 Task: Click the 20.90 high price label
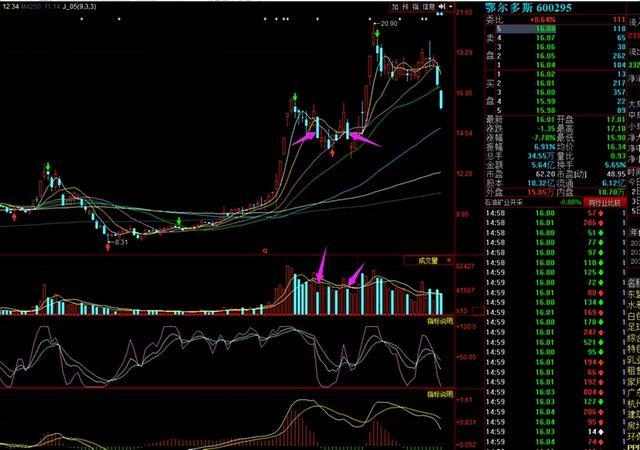click(x=388, y=24)
